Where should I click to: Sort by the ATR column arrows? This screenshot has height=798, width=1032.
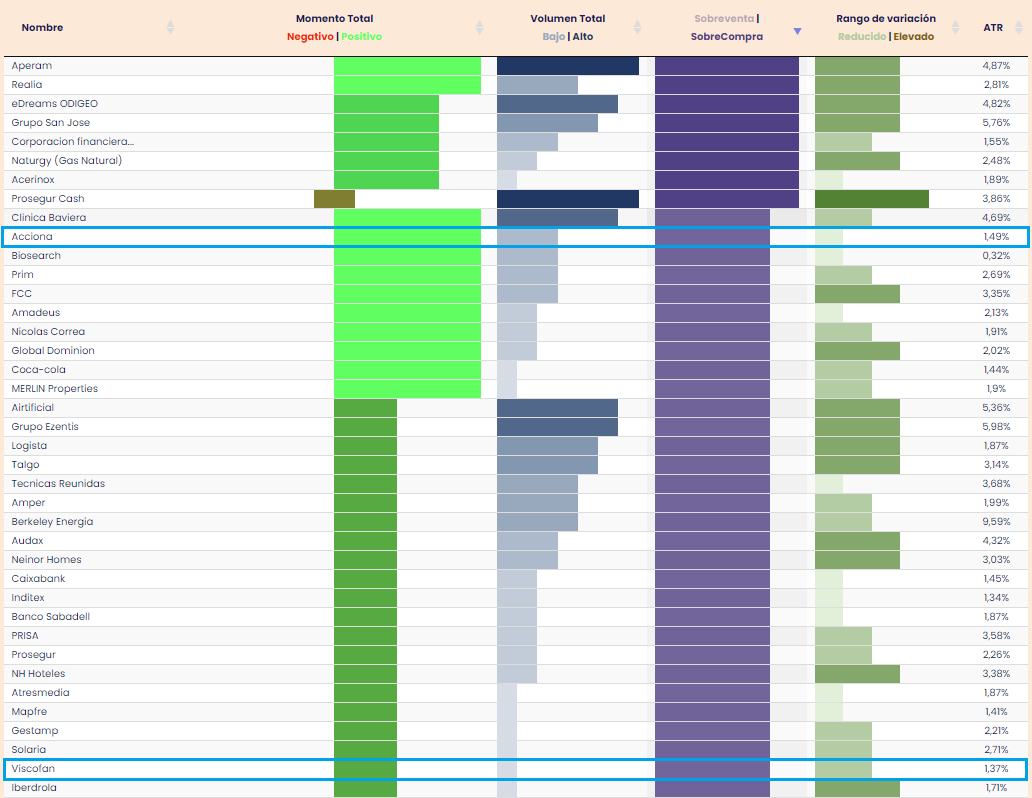coord(1019,28)
